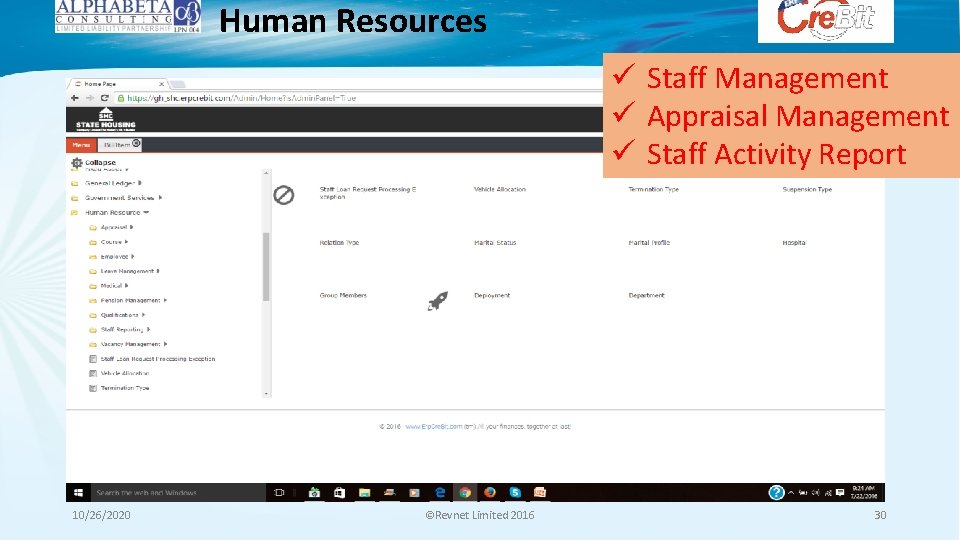This screenshot has height=540, width=960.
Task: Open Termination Type in main panel
Action: (653, 190)
